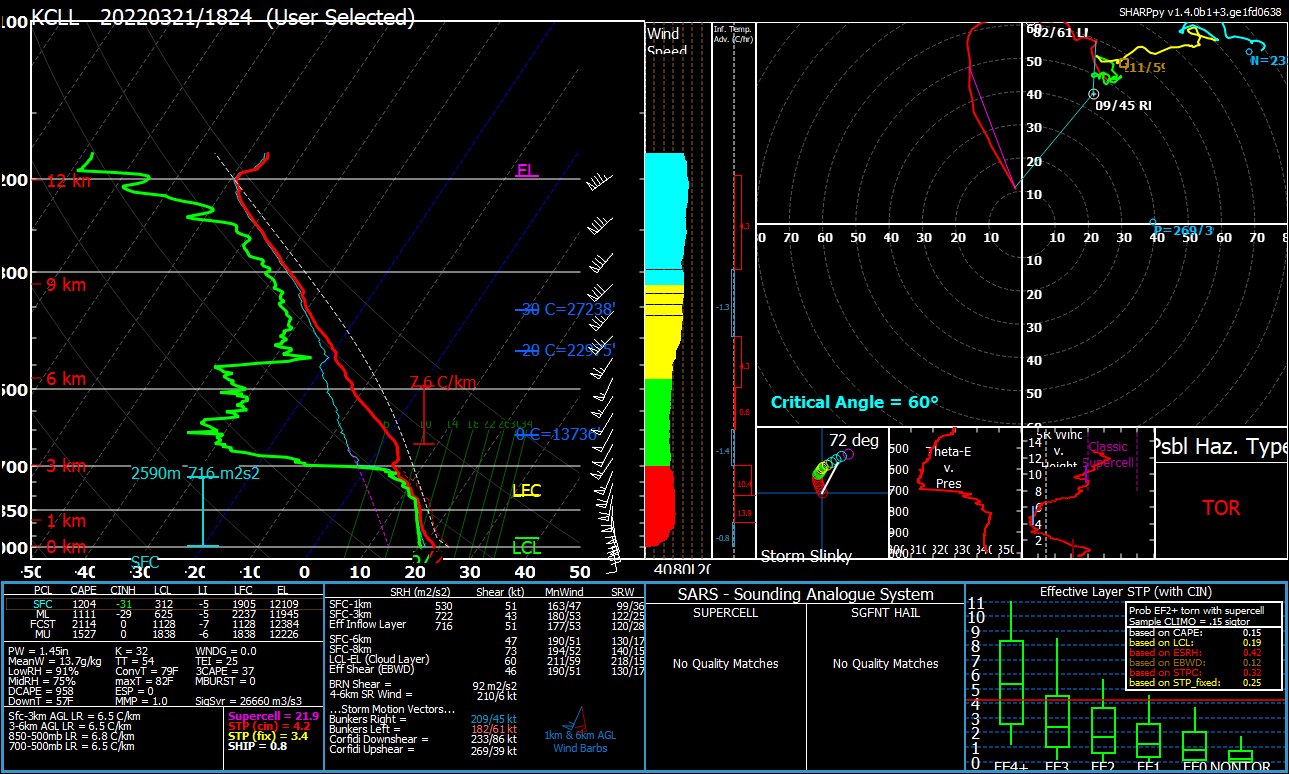Click the red segment of wind speed bar
1289x774 pixels.
660,505
